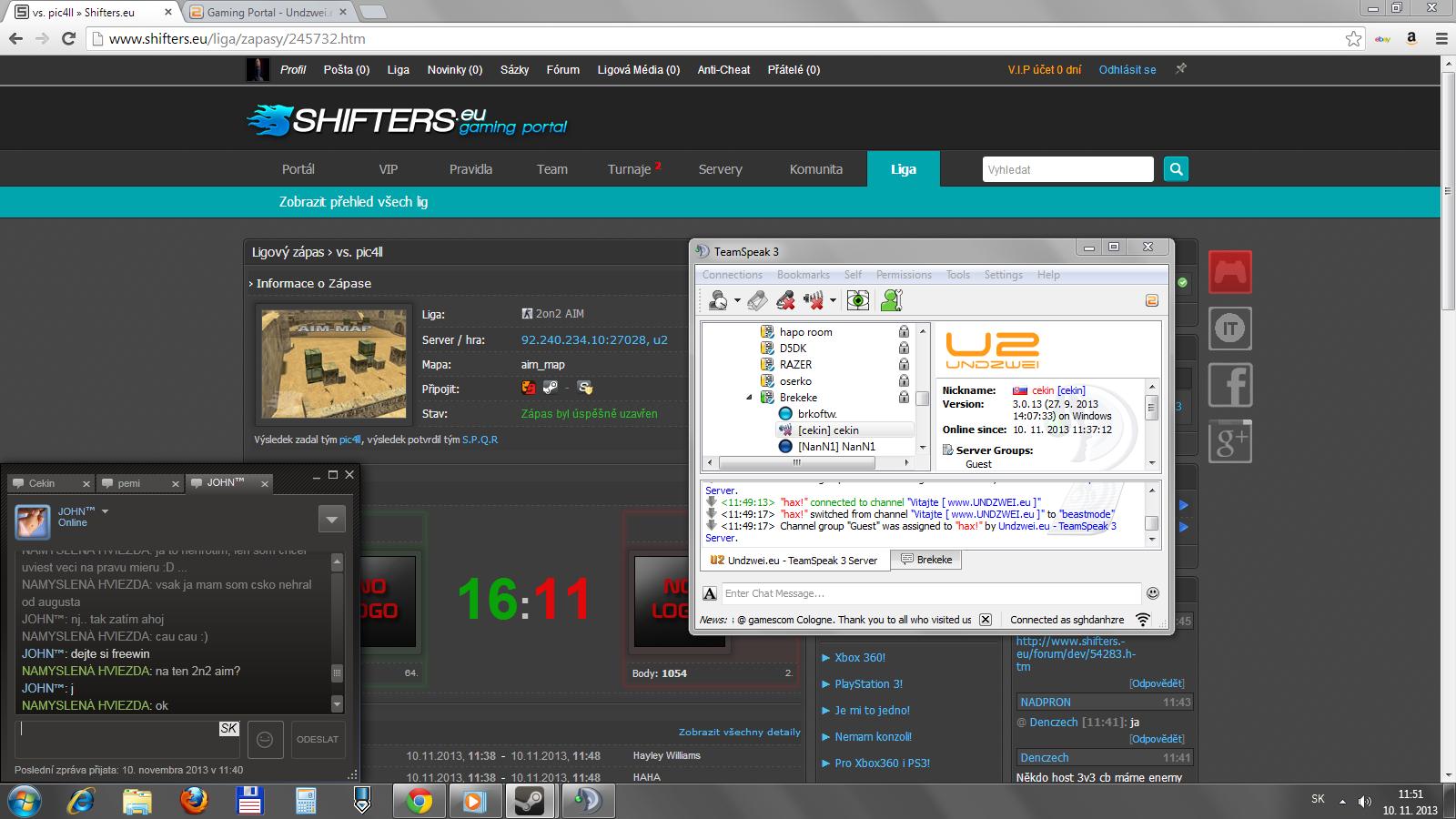Open TeamSpeak Settings menu
Image resolution: width=1456 pixels, height=819 pixels.
[x=1003, y=275]
